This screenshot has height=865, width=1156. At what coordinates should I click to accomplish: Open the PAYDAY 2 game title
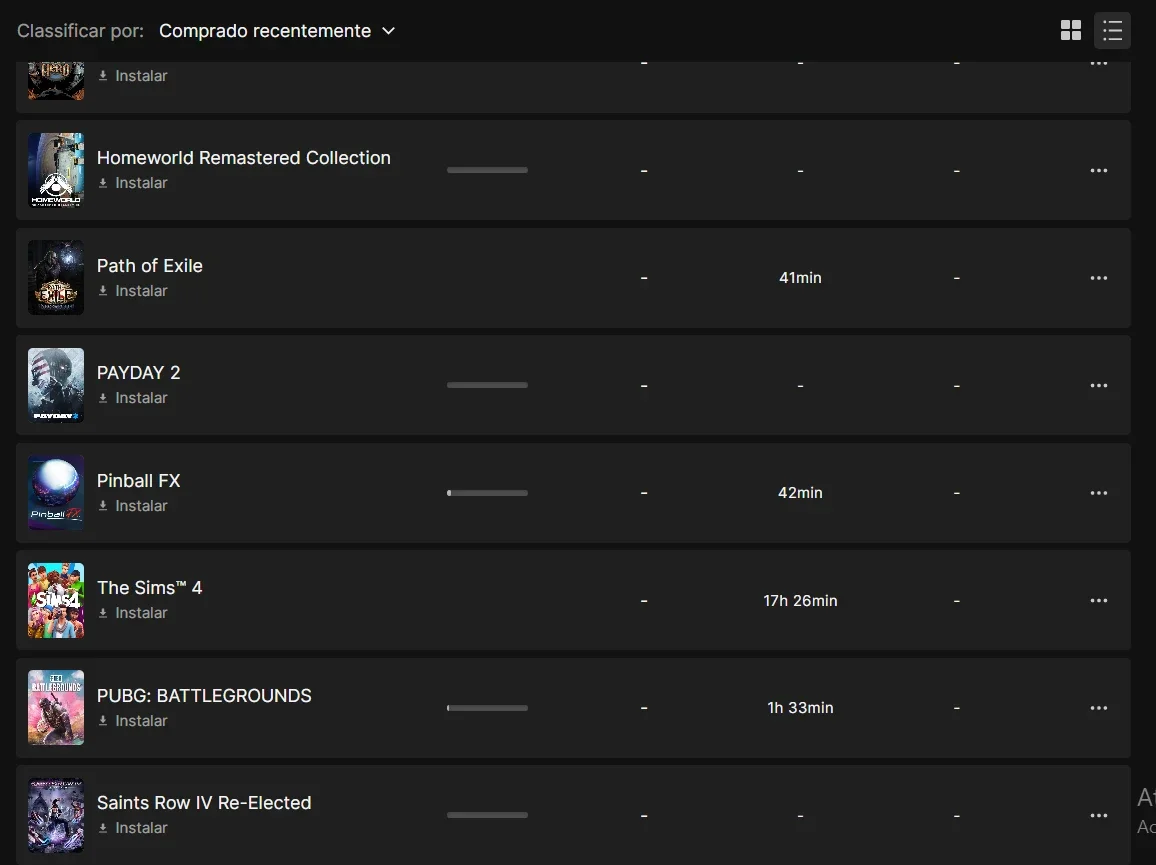(139, 372)
